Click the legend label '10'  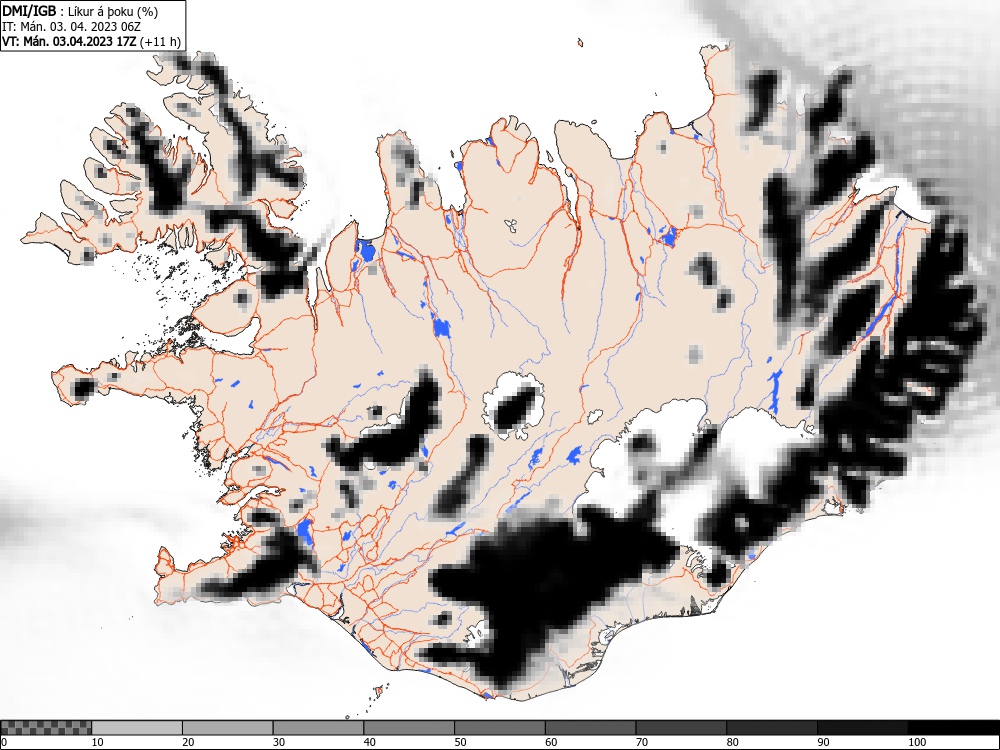pos(98,742)
